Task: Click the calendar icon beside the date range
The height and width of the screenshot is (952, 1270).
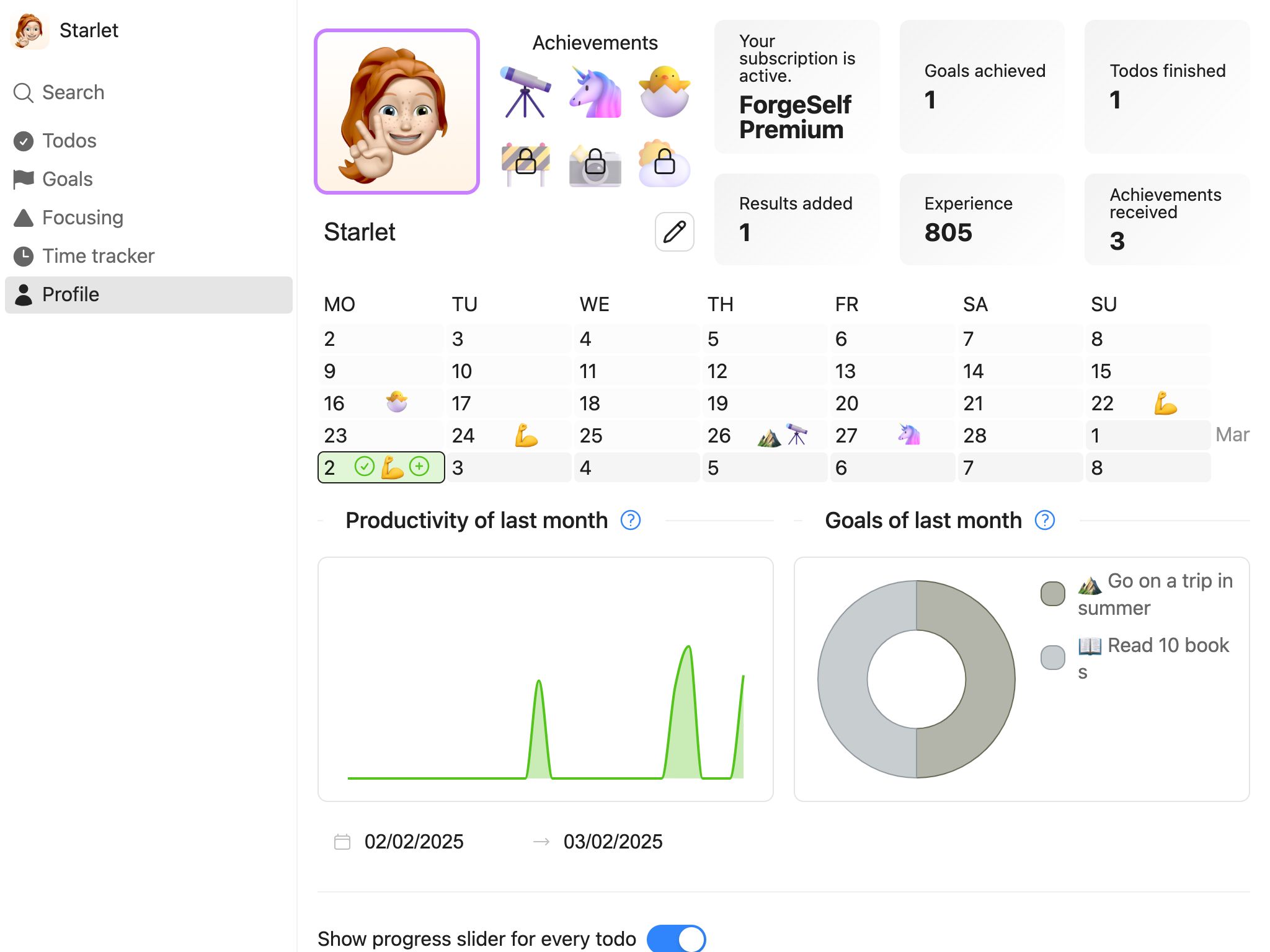Action: coord(342,842)
